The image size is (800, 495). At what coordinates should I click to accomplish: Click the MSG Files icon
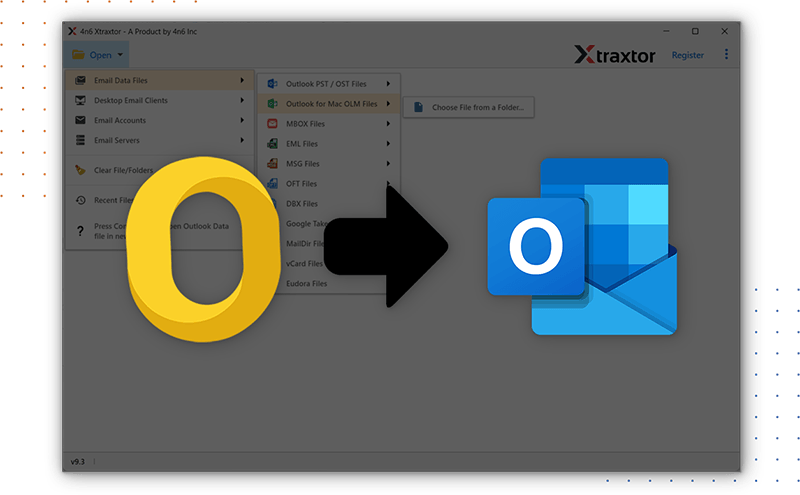point(272,163)
